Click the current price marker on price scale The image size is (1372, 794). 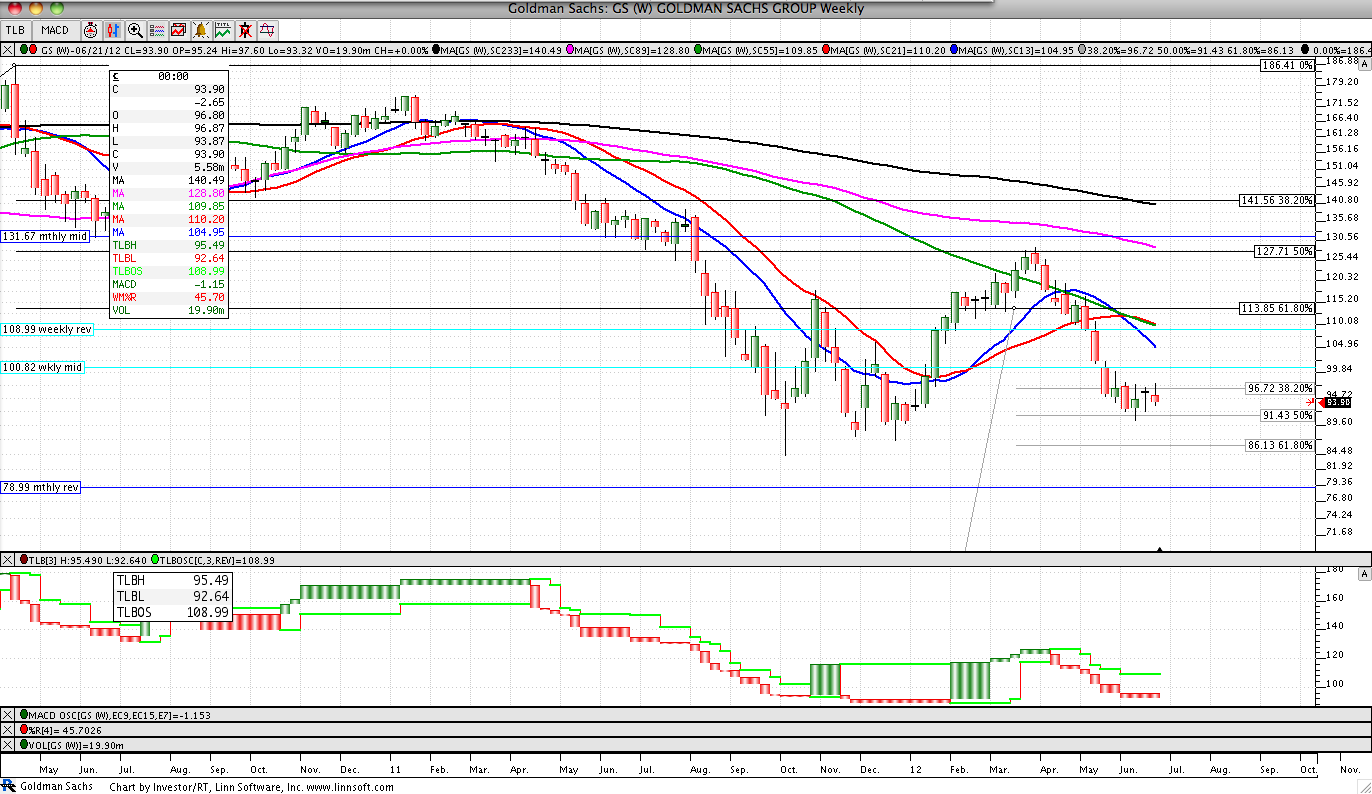(x=1336, y=402)
